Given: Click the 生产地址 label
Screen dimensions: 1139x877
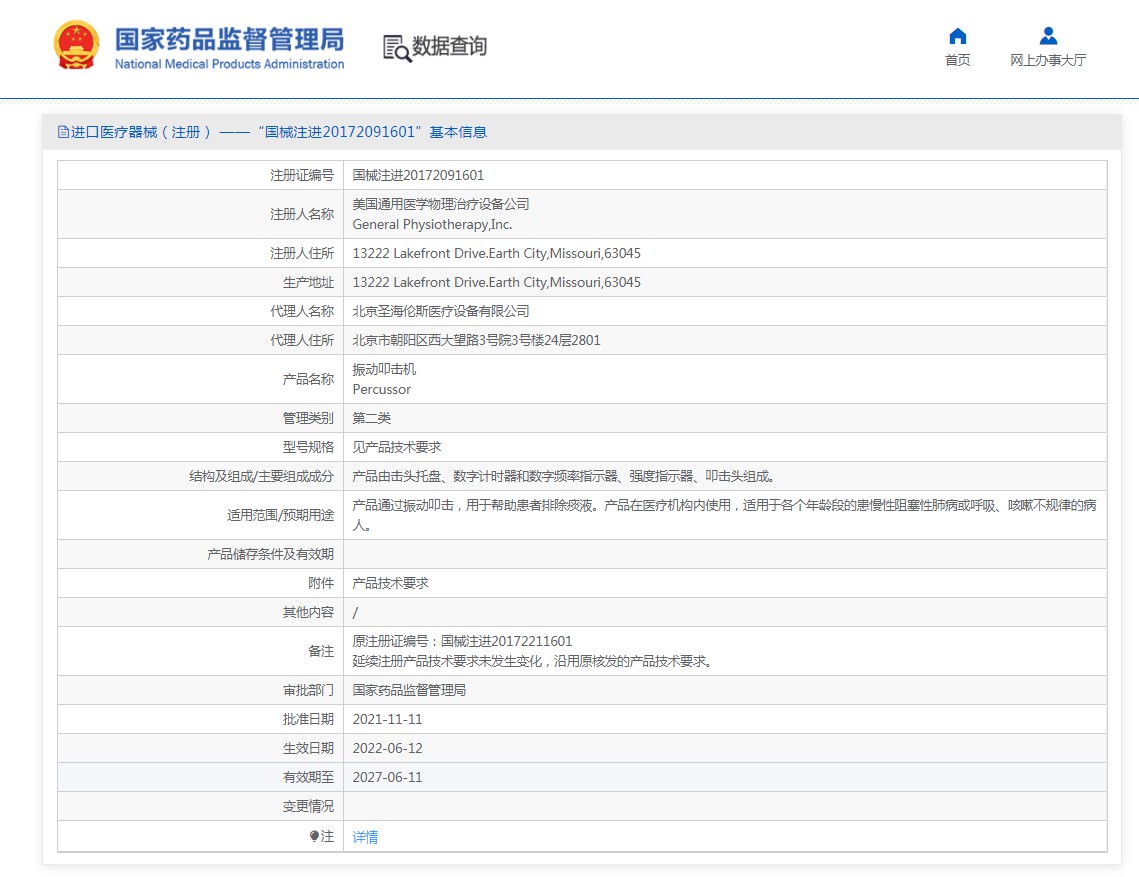Looking at the screenshot, I should (x=308, y=283).
